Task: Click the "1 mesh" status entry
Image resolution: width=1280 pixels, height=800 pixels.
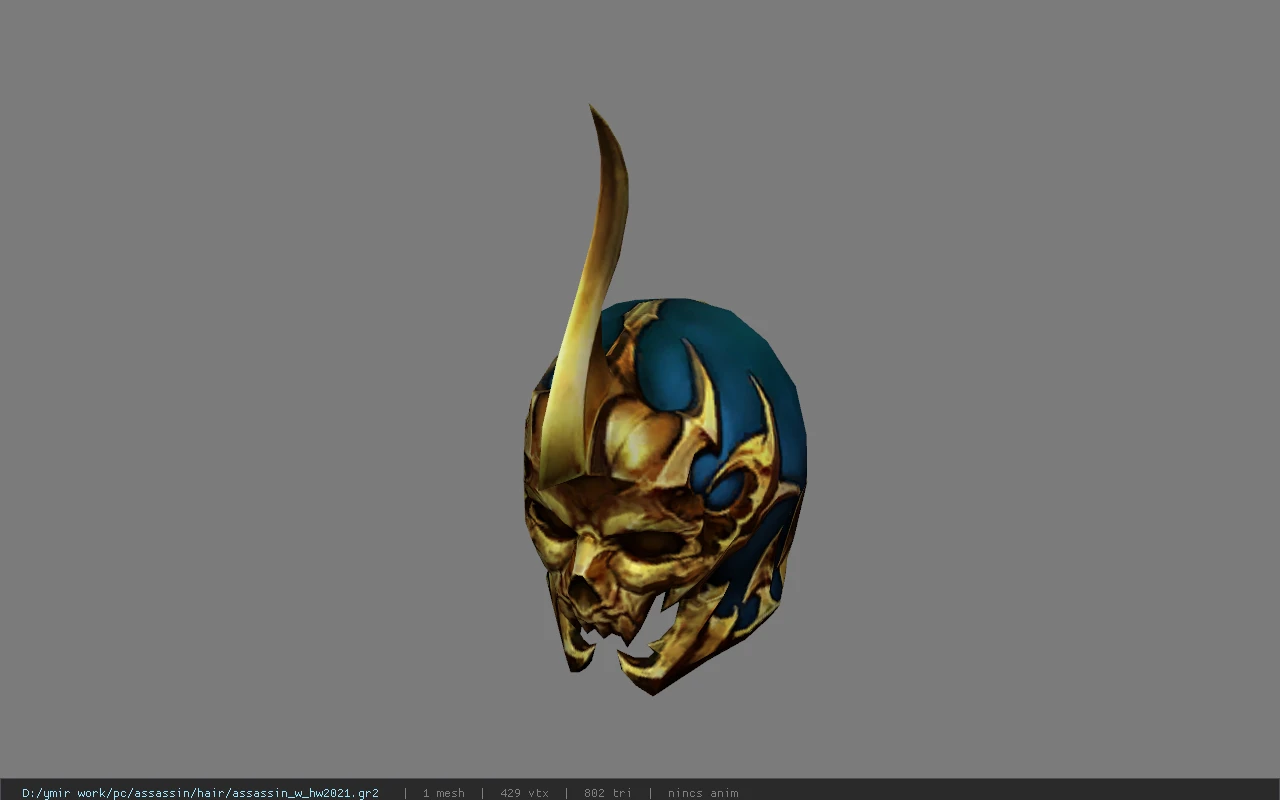Action: [443, 793]
